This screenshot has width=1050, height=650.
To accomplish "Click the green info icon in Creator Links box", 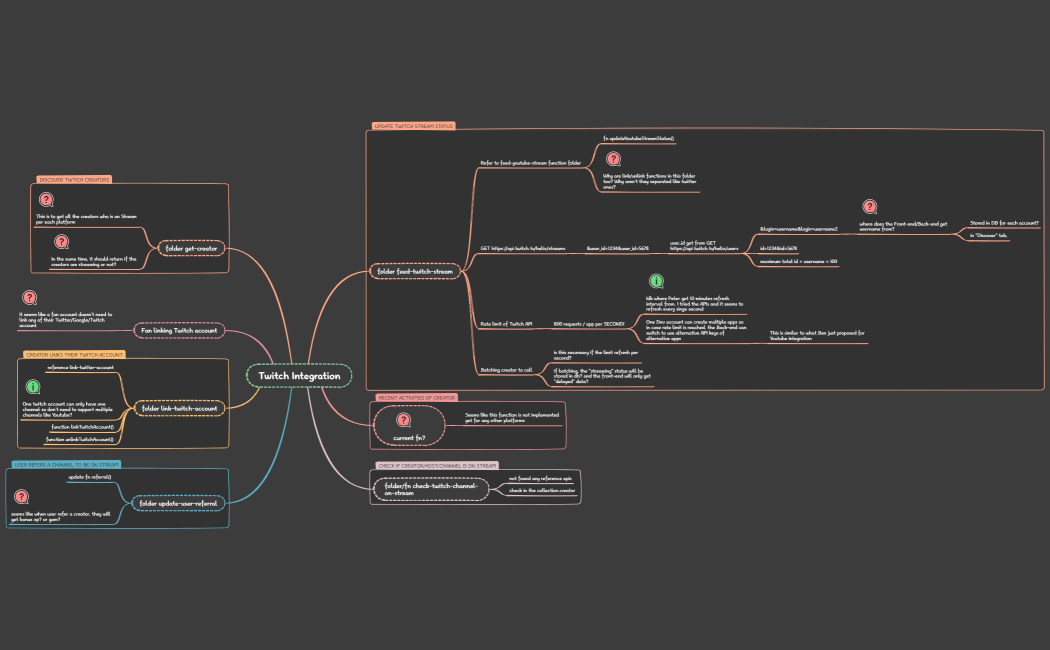I will pyautogui.click(x=32, y=387).
